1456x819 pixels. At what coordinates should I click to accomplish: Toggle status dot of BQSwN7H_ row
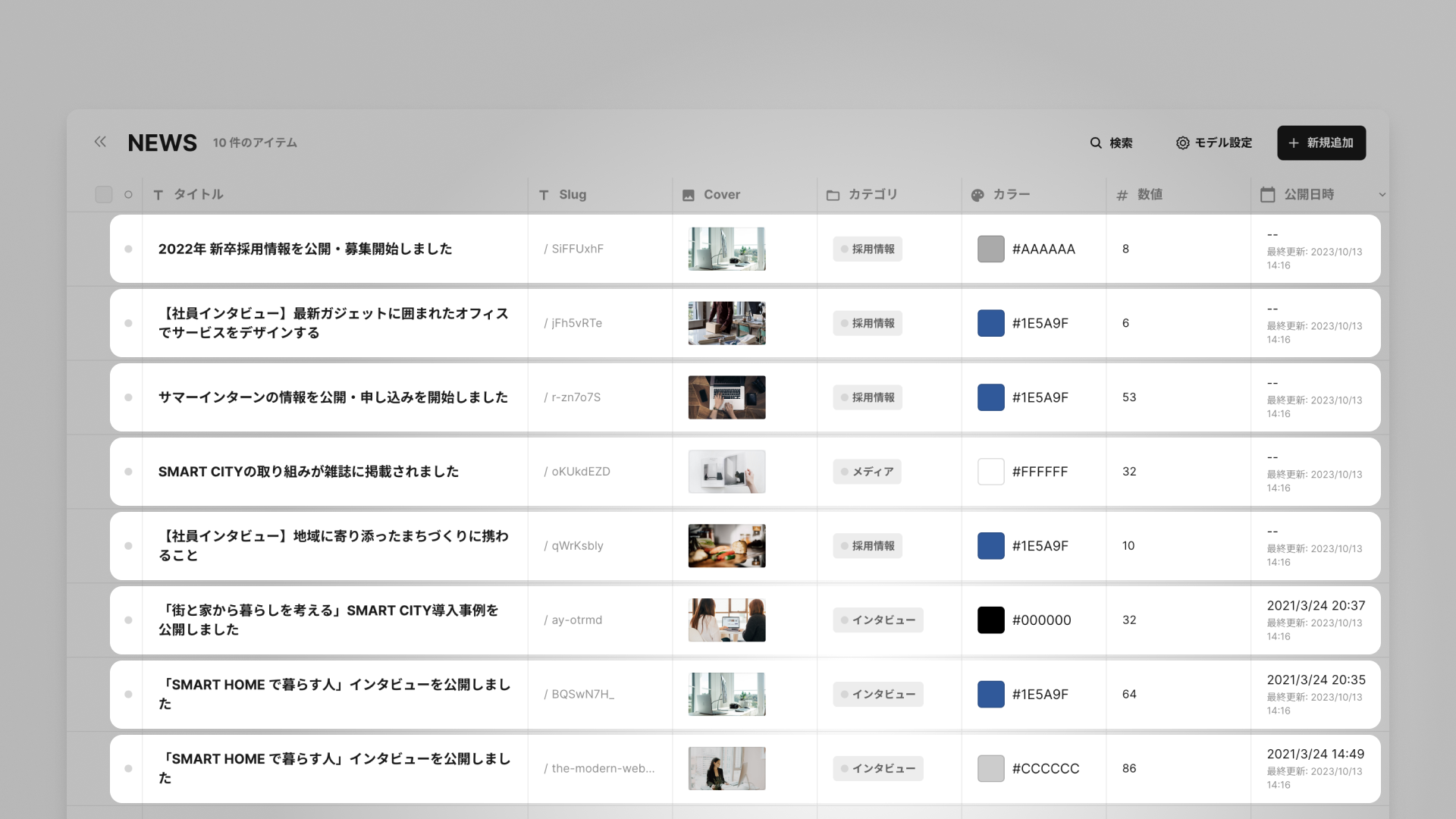coord(128,695)
